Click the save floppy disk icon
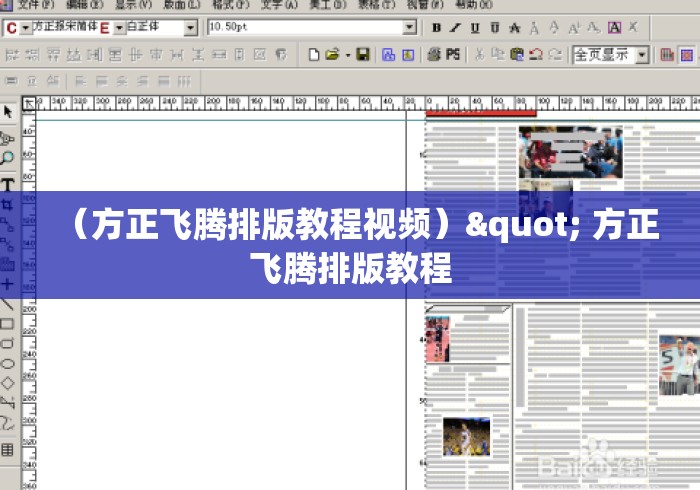 363,54
